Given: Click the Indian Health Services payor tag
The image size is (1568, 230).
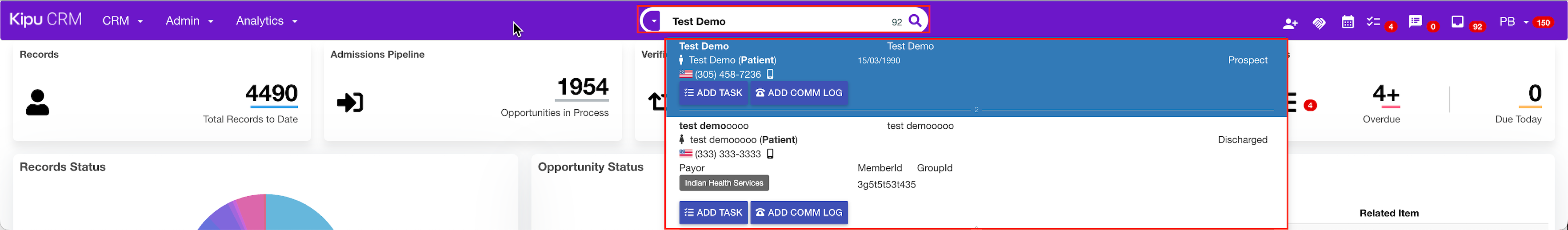Looking at the screenshot, I should (724, 182).
